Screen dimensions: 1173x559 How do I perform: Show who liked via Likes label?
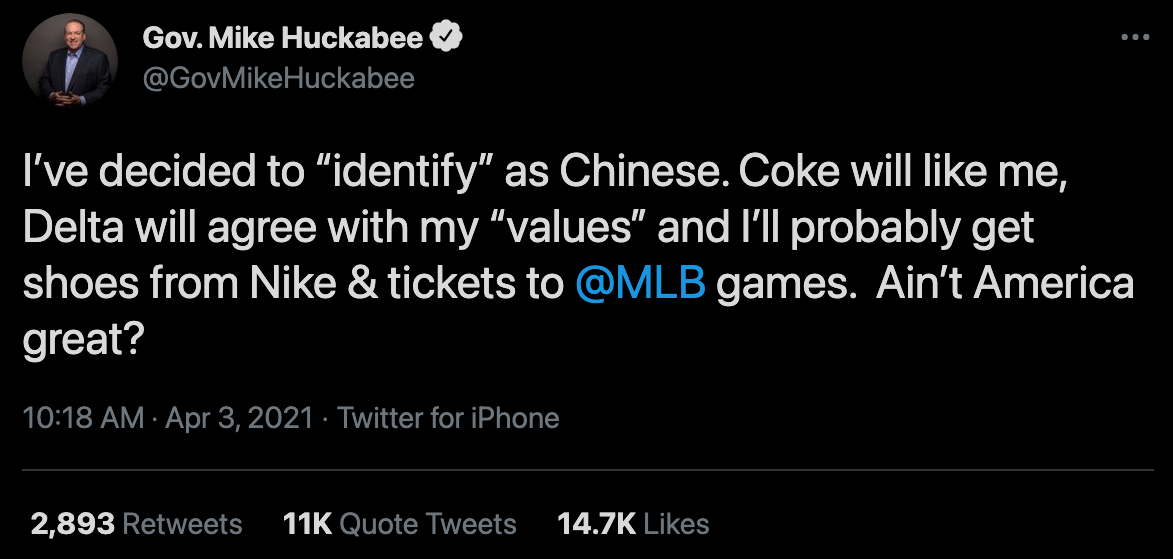click(x=677, y=523)
